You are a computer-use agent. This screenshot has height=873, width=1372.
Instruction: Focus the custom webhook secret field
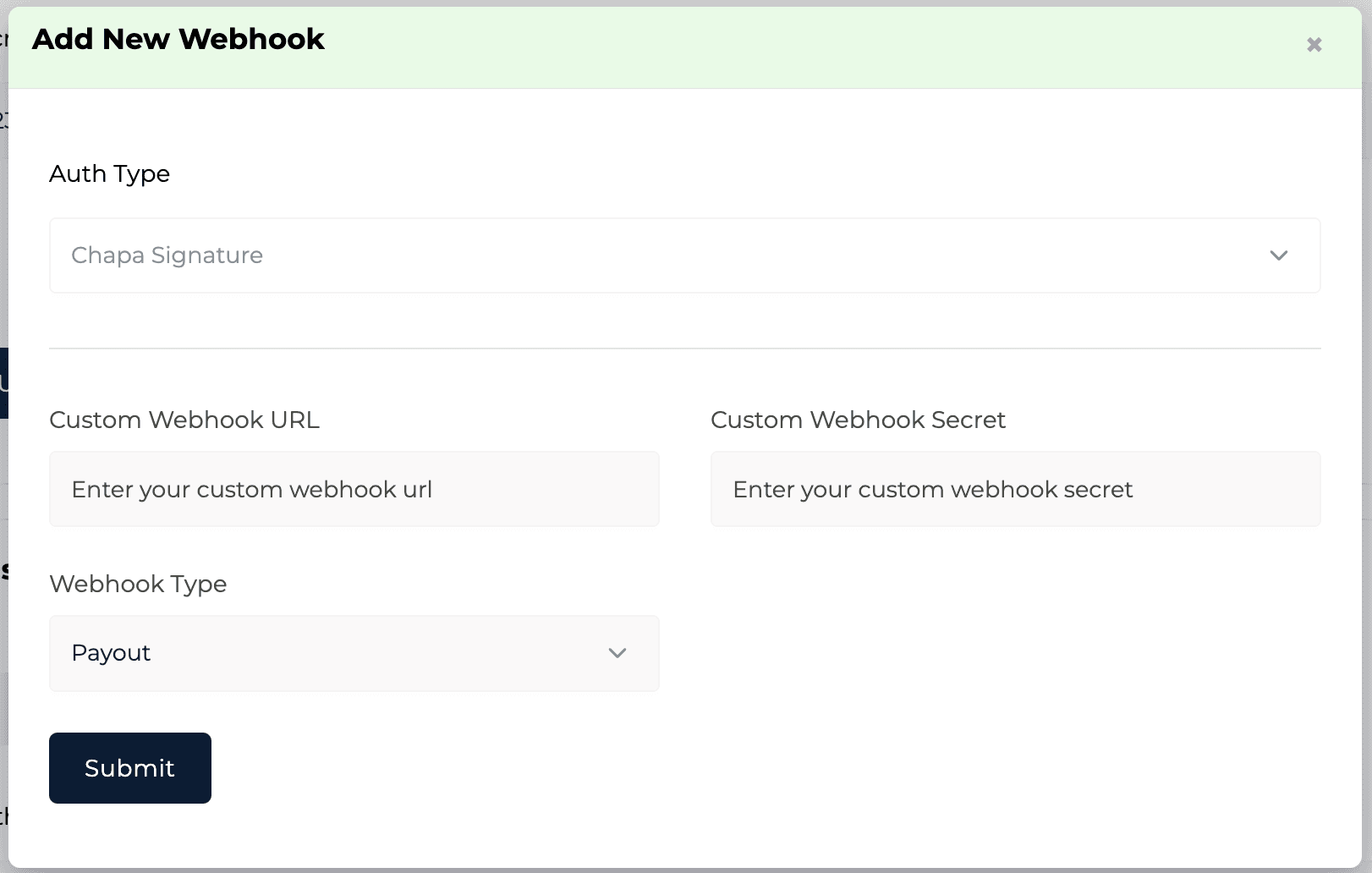pyautogui.click(x=1015, y=489)
